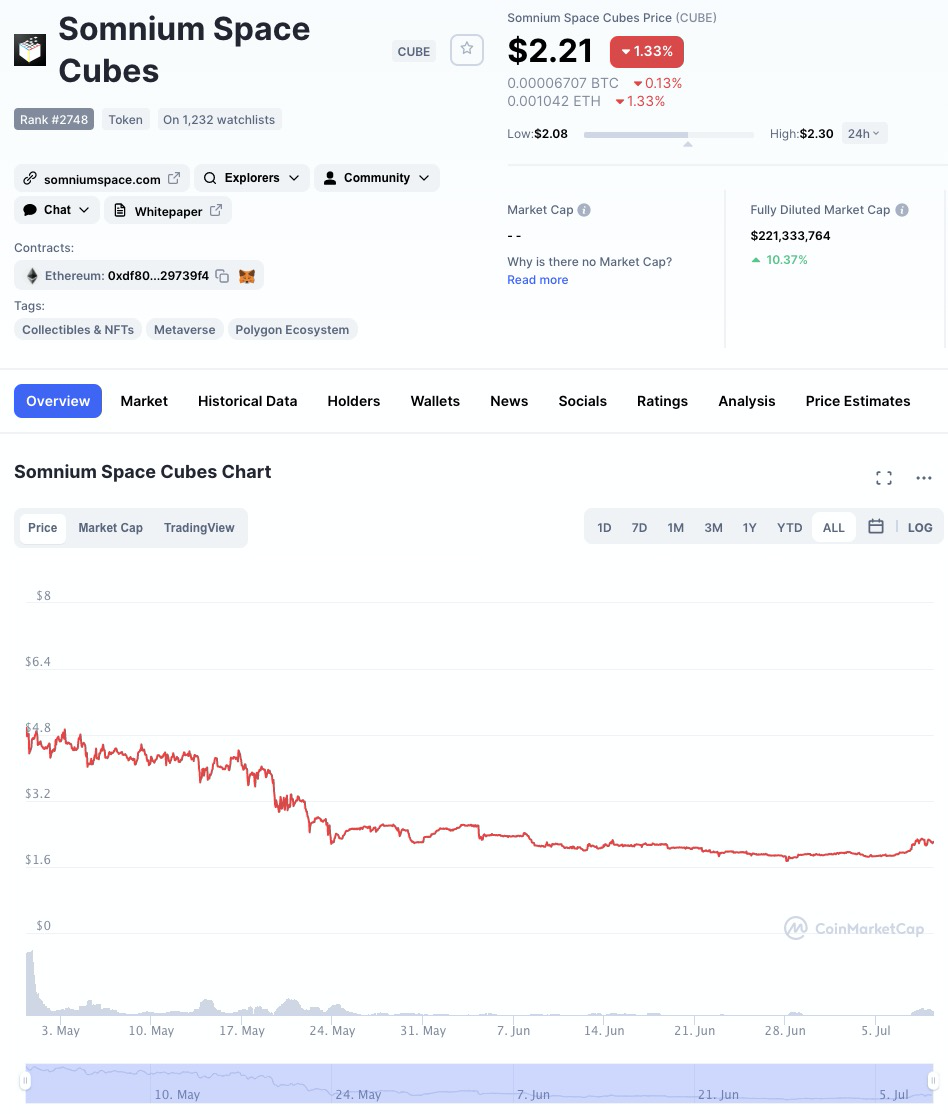Image resolution: width=948 pixels, height=1114 pixels.
Task: Toggle LOG scale on the chart
Action: 920,527
